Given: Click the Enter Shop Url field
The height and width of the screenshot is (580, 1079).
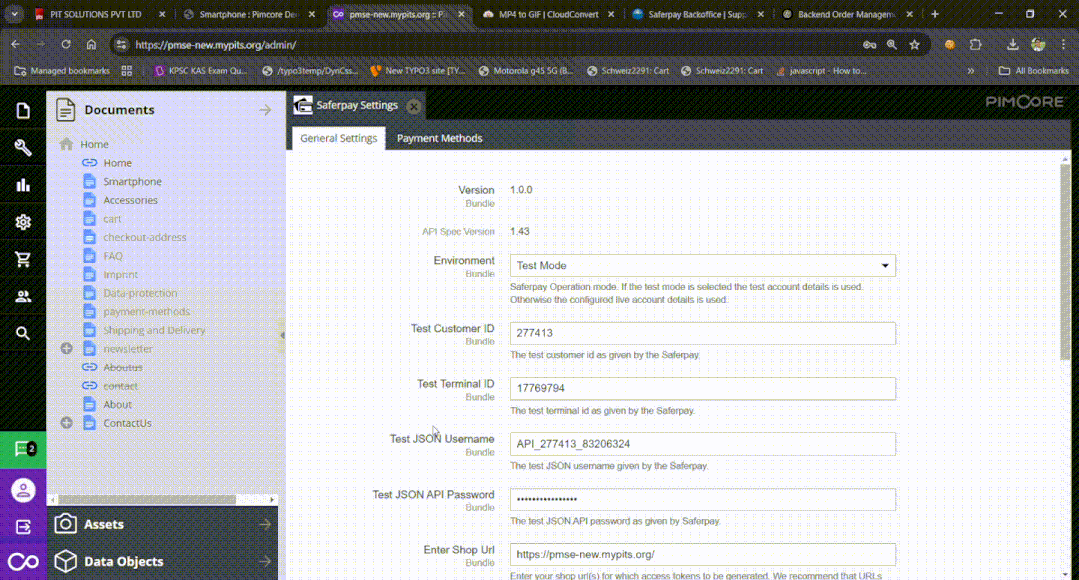Looking at the screenshot, I should (x=703, y=555).
